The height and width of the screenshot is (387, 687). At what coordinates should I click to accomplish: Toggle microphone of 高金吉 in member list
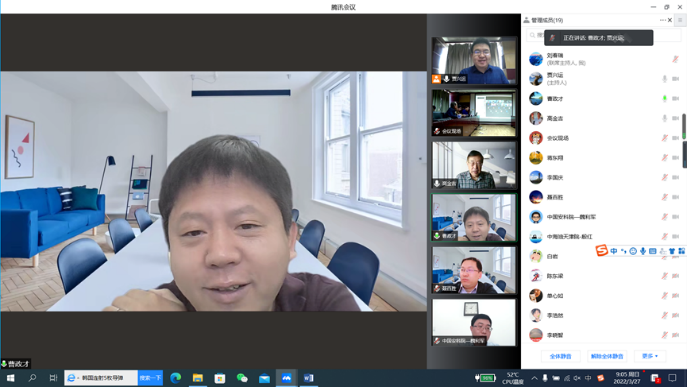(x=665, y=118)
